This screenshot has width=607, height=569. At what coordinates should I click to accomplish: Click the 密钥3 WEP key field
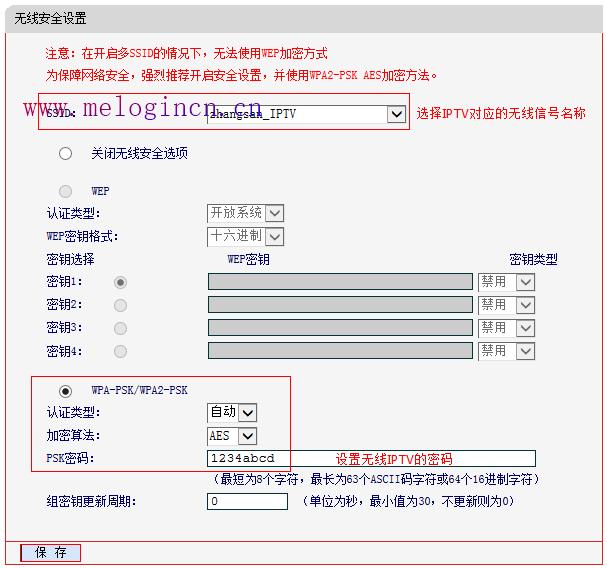click(340, 327)
